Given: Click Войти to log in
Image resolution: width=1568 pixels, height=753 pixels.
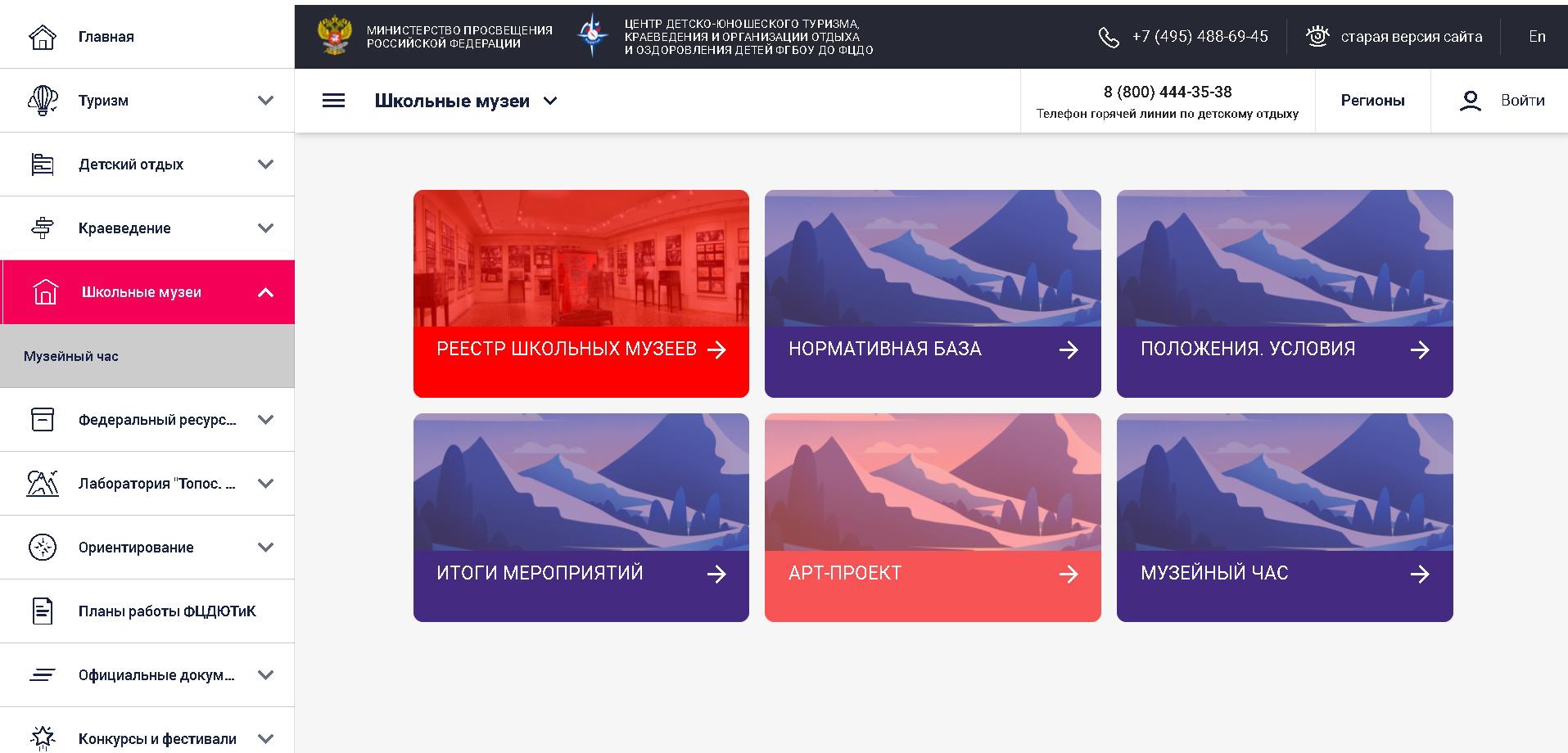Looking at the screenshot, I should 1522,101.
